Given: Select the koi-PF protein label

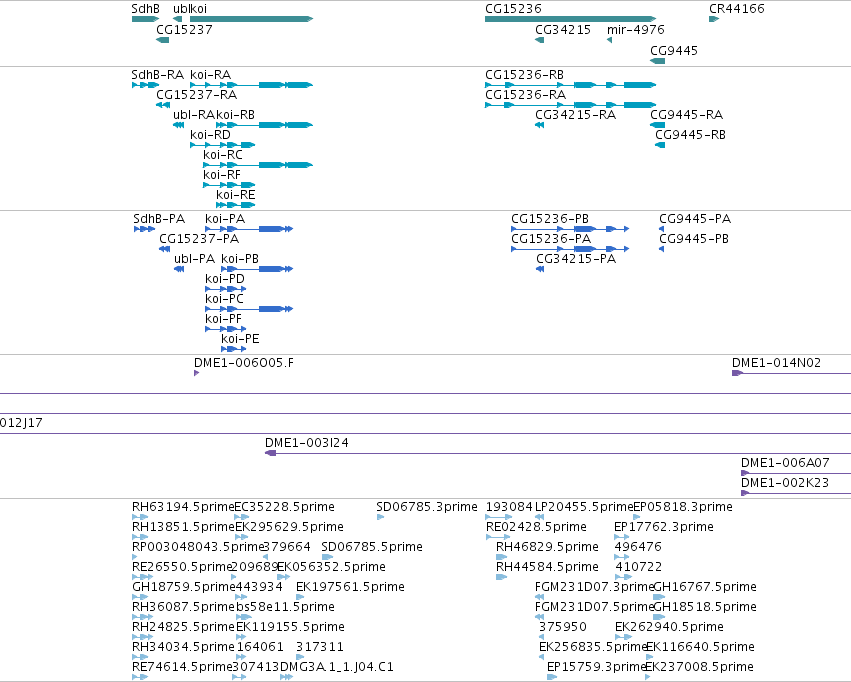Looking at the screenshot, I should click(223, 320).
